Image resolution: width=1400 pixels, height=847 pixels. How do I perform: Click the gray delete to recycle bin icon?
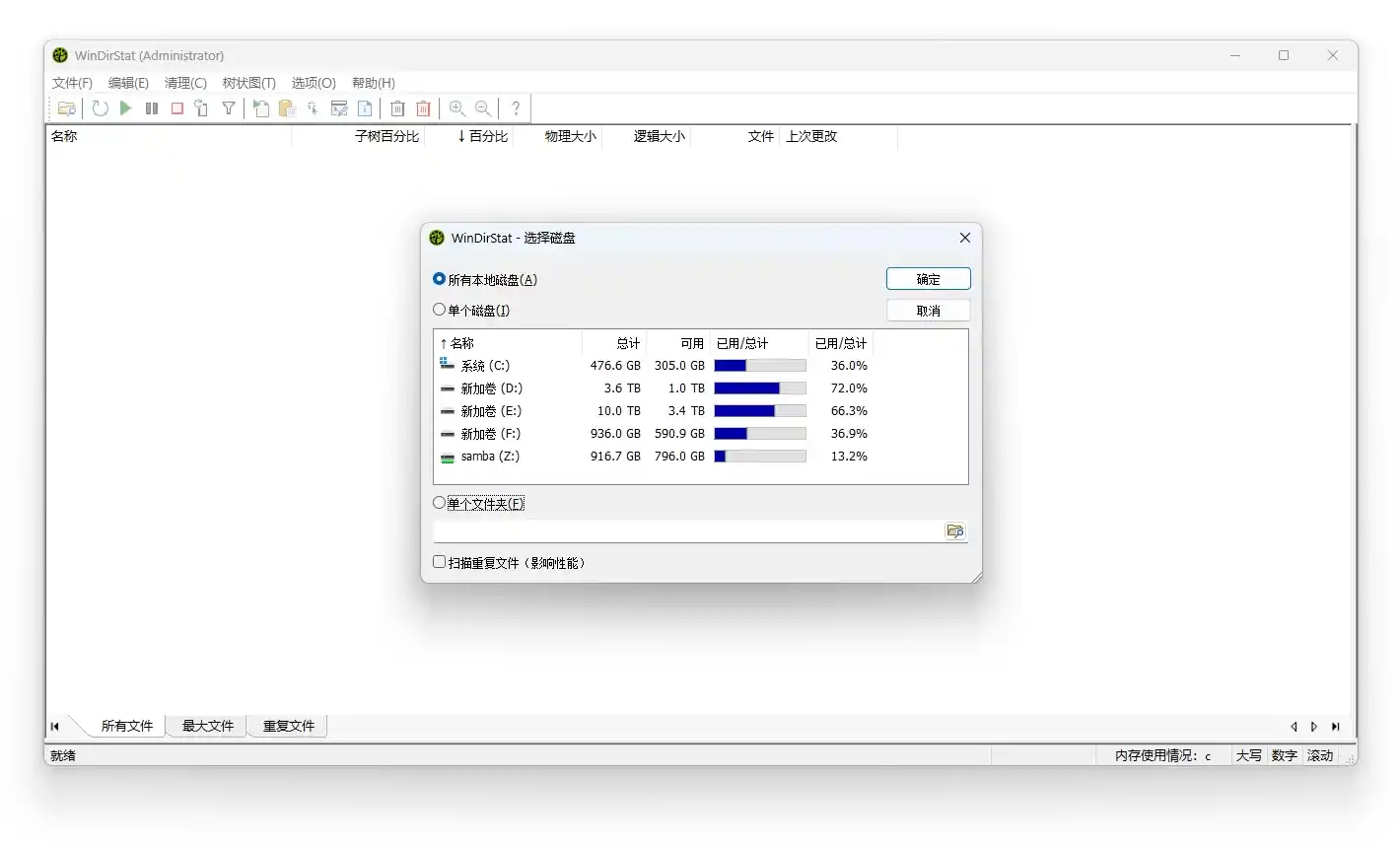pos(397,108)
